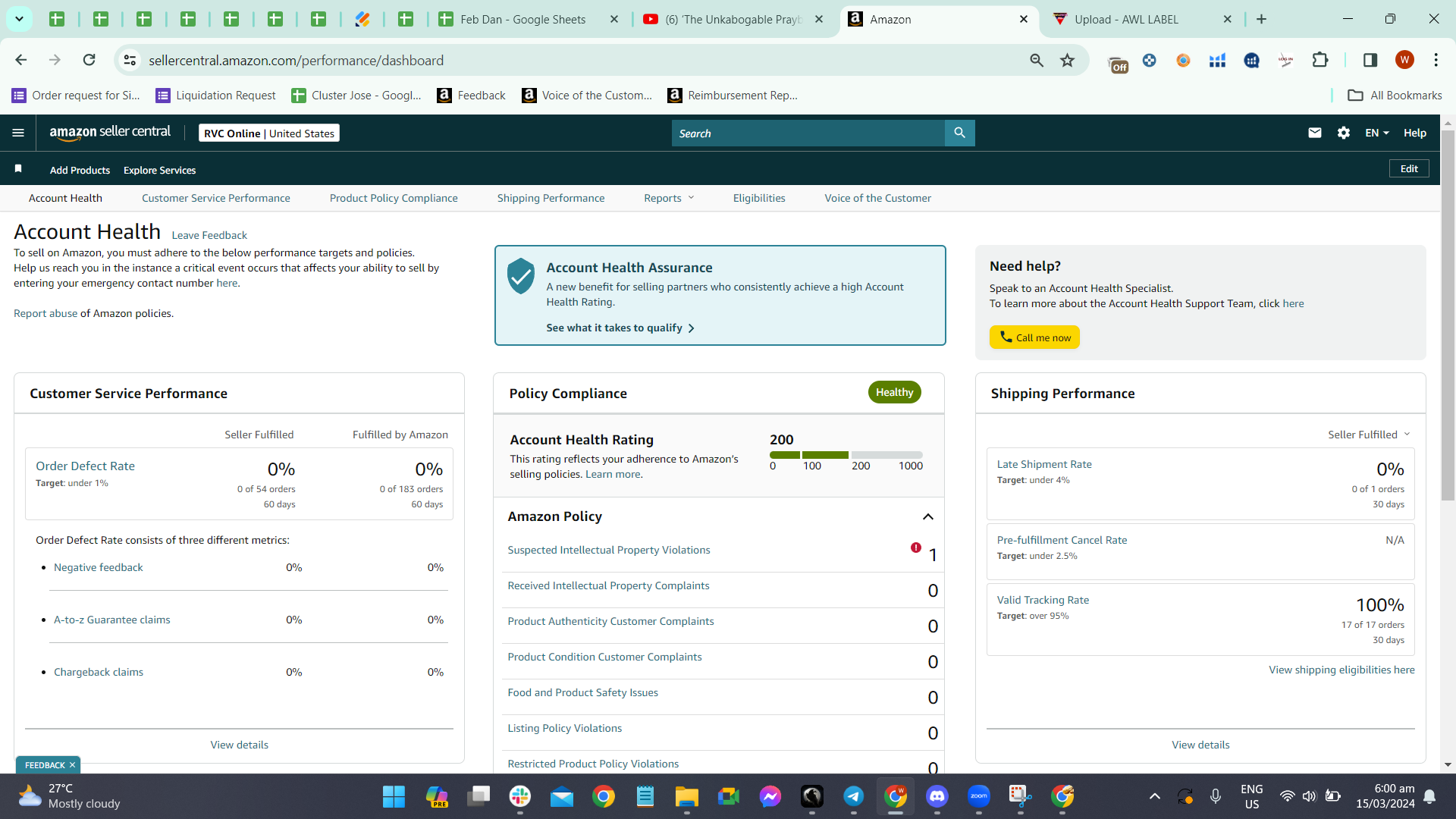The image size is (1456, 819).
Task: Open Slack from the taskbar
Action: (x=520, y=796)
